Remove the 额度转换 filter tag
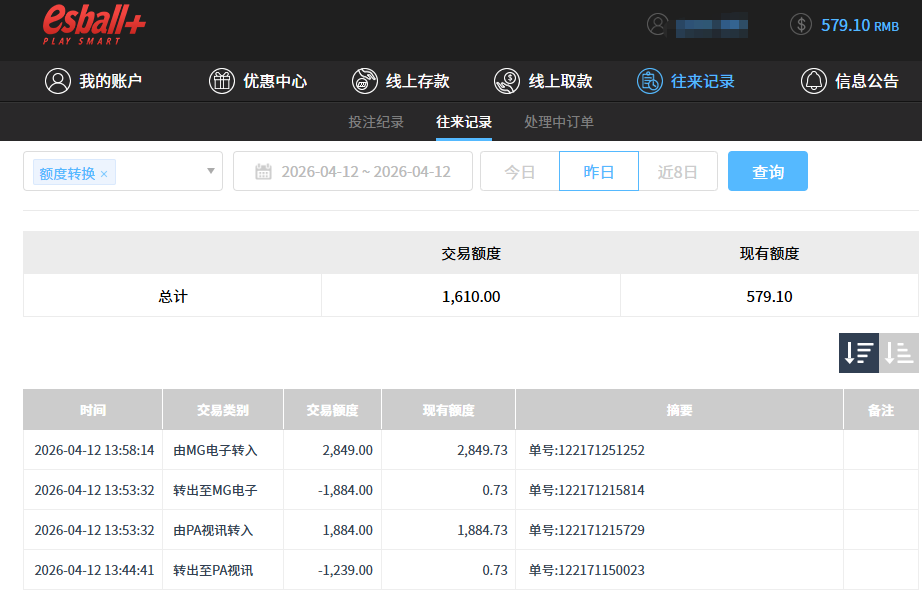Image resolution: width=922 pixels, height=602 pixels. tap(104, 174)
